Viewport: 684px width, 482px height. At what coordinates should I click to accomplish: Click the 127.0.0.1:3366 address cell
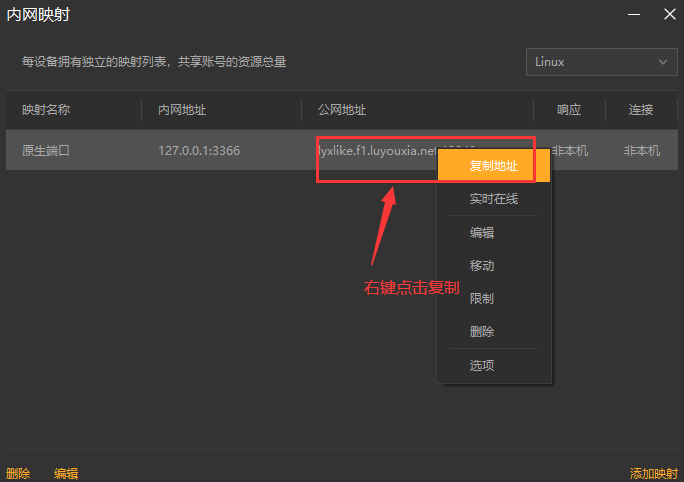199,151
